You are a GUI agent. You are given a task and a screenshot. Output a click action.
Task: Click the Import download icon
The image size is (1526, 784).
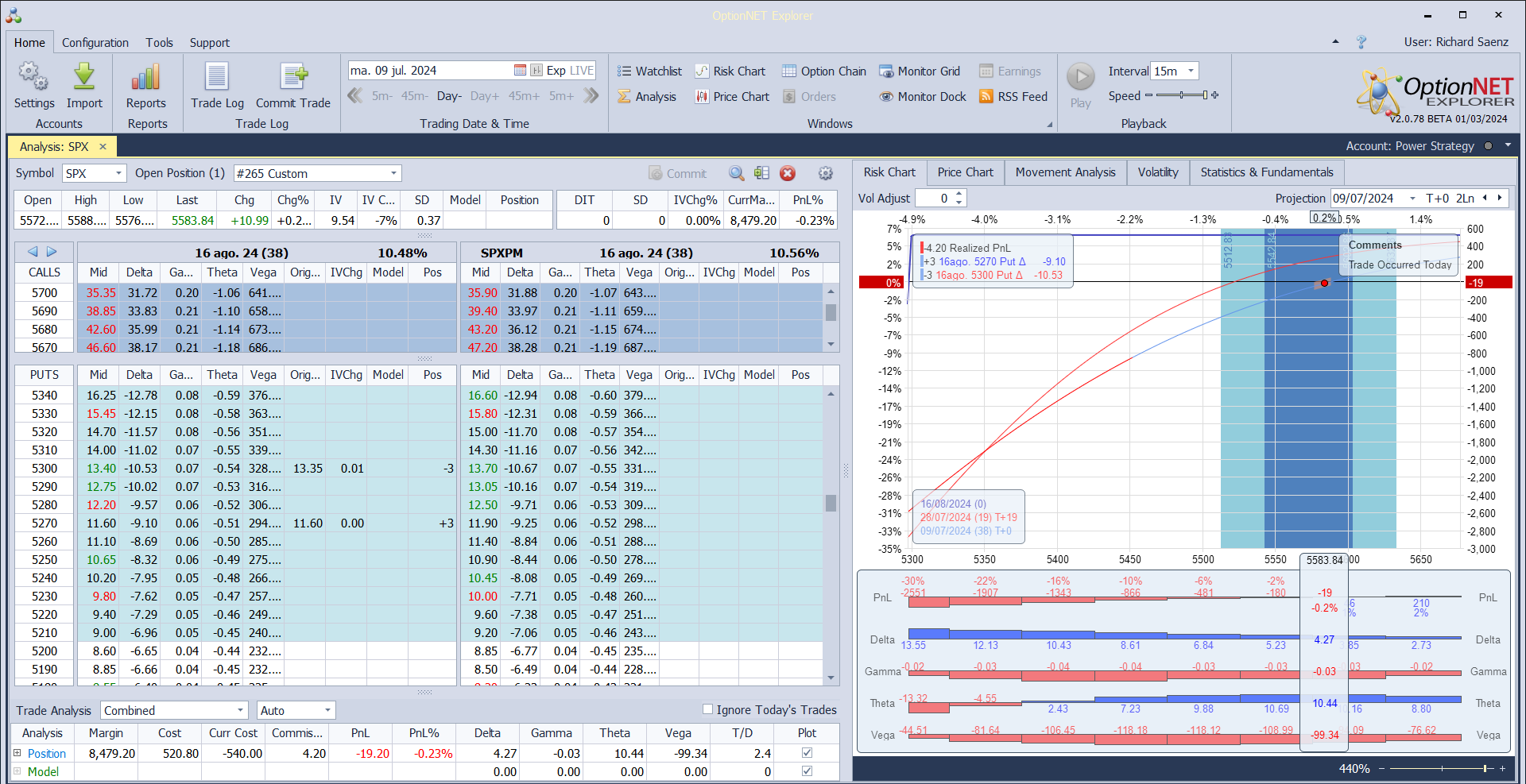[x=84, y=86]
